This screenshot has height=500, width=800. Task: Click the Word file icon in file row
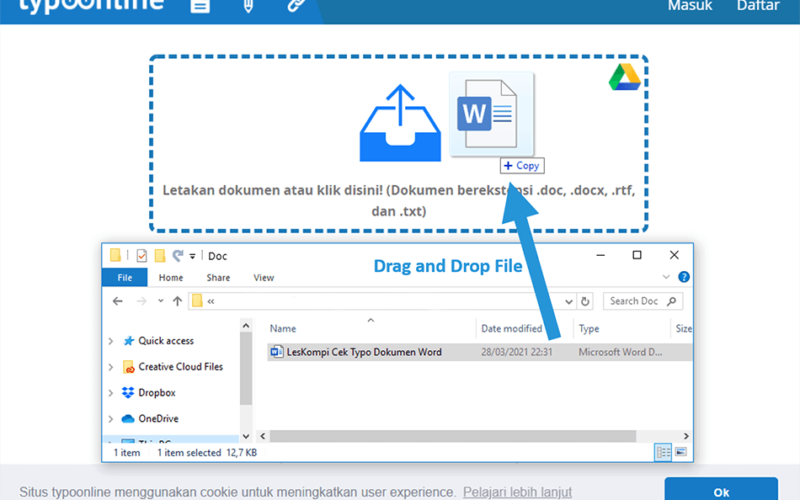tap(277, 352)
